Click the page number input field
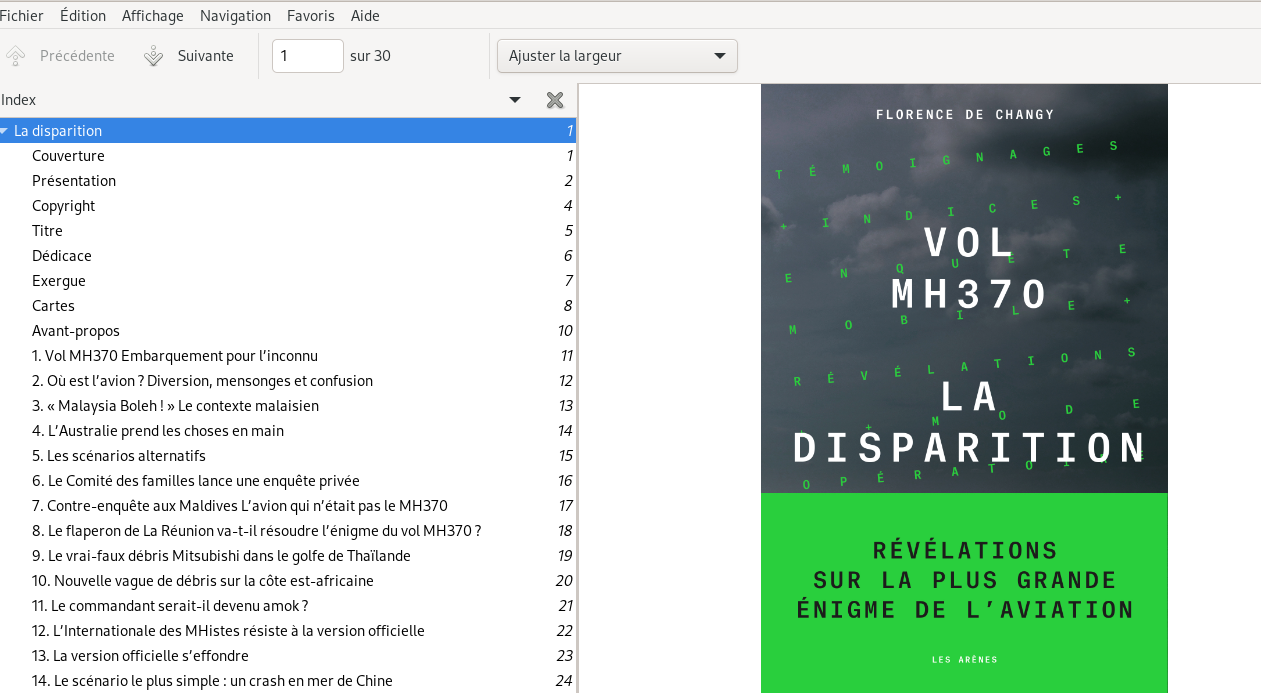 click(x=308, y=56)
